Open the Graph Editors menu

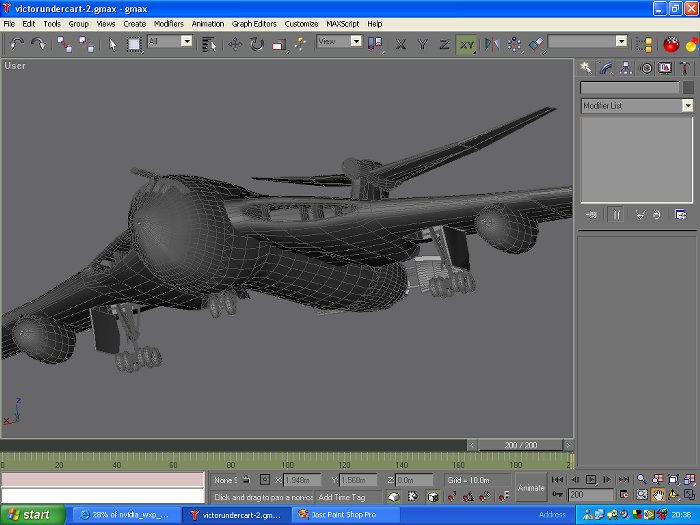tap(254, 23)
